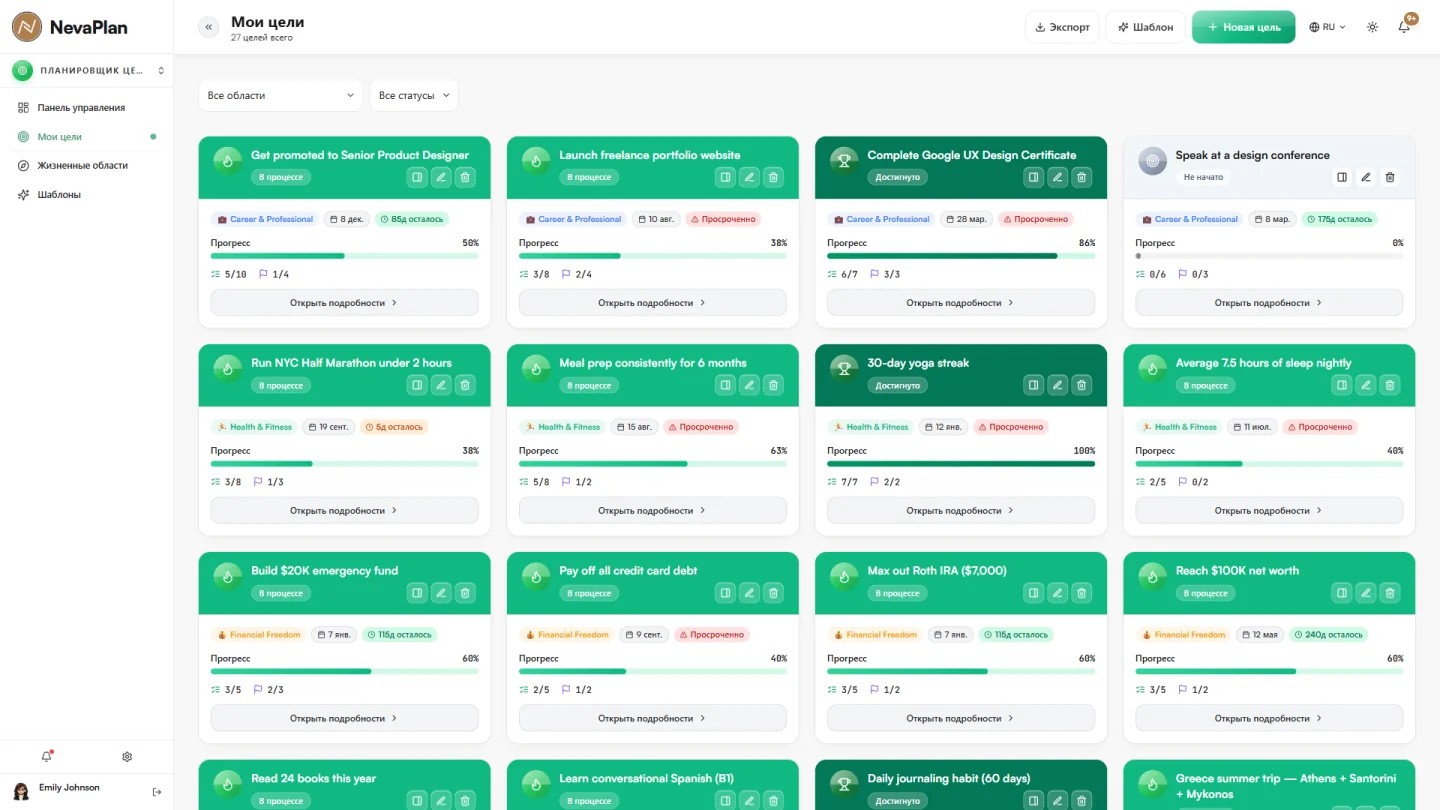This screenshot has height=810, width=1440.
Task: Open side panel for Complete Google UX Design Certificate
Action: tap(1033, 177)
